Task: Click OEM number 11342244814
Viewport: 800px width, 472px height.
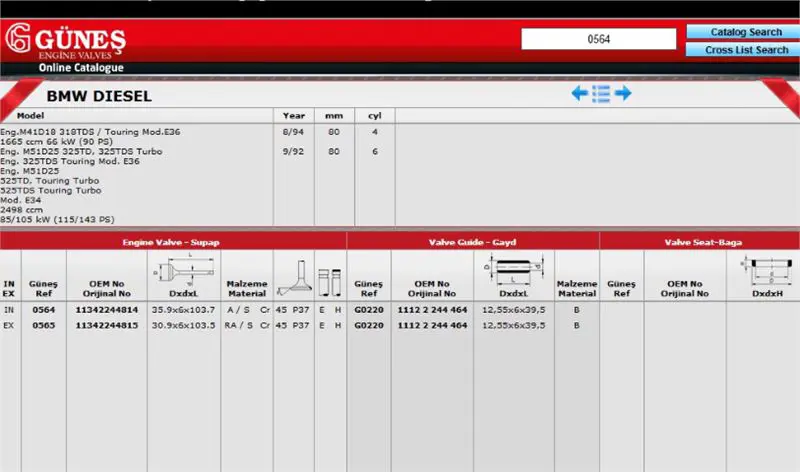Action: click(x=107, y=310)
